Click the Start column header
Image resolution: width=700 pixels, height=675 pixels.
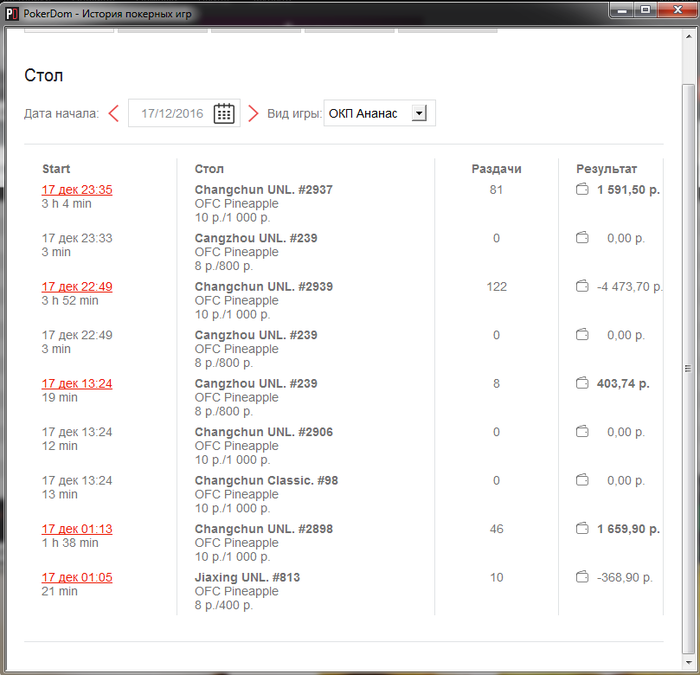pyautogui.click(x=56, y=169)
